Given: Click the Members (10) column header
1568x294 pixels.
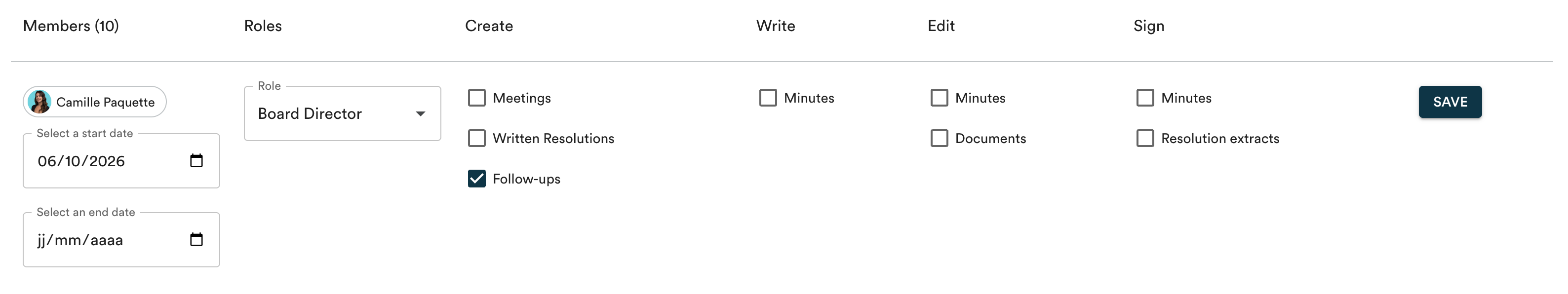Looking at the screenshot, I should (71, 26).
